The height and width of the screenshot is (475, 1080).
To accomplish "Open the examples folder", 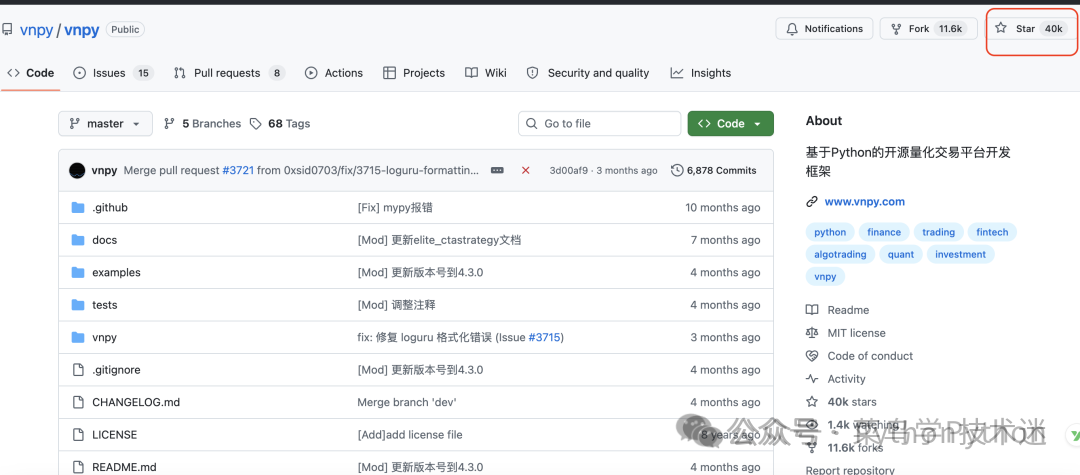I will pyautogui.click(x=116, y=273).
